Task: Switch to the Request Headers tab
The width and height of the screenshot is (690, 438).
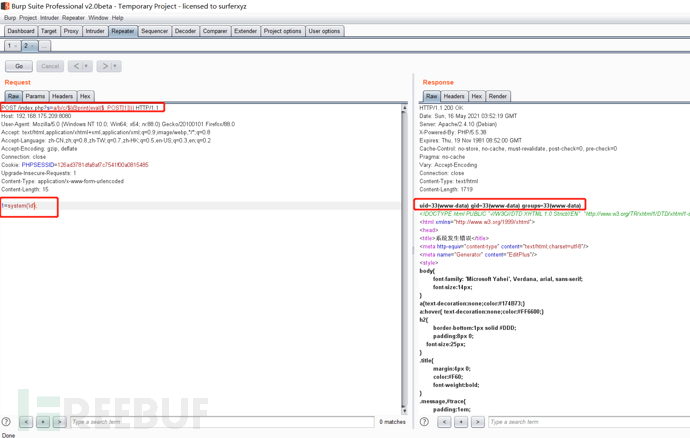Action: coord(62,96)
